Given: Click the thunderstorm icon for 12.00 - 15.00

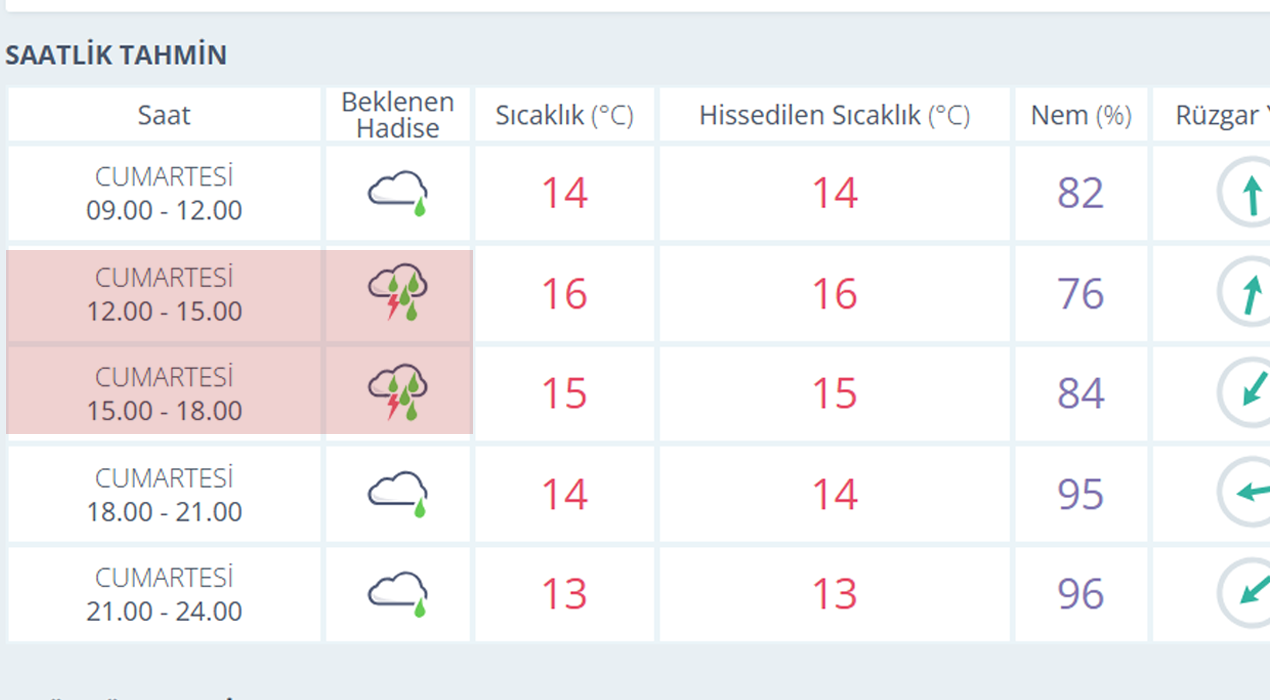Looking at the screenshot, I should [x=398, y=293].
